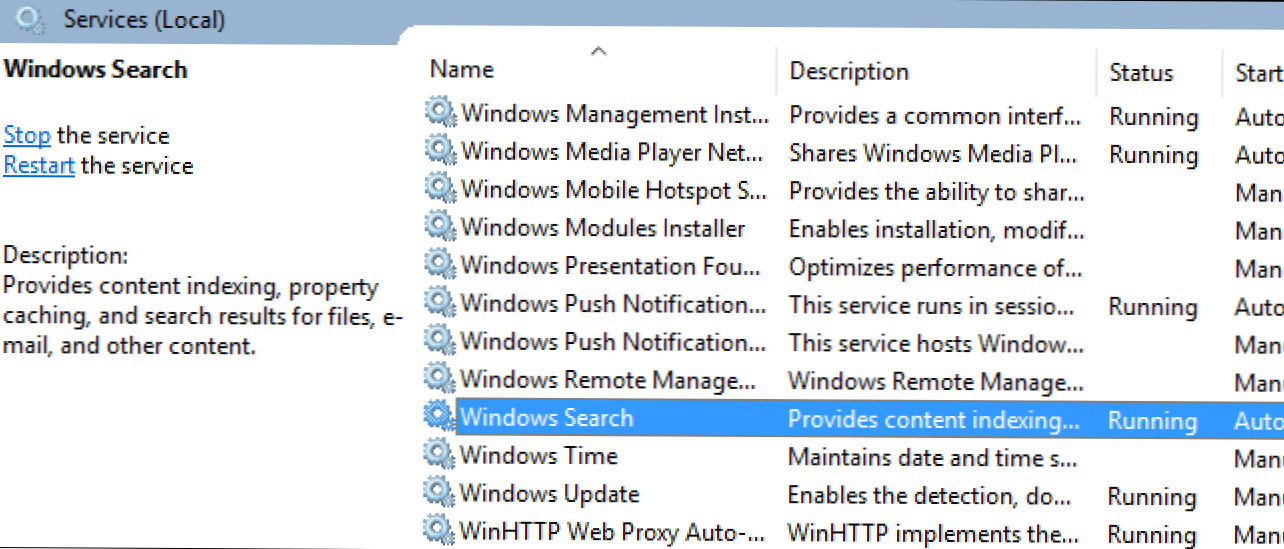Click the 'Provides the ability to shar...' description

937,191
